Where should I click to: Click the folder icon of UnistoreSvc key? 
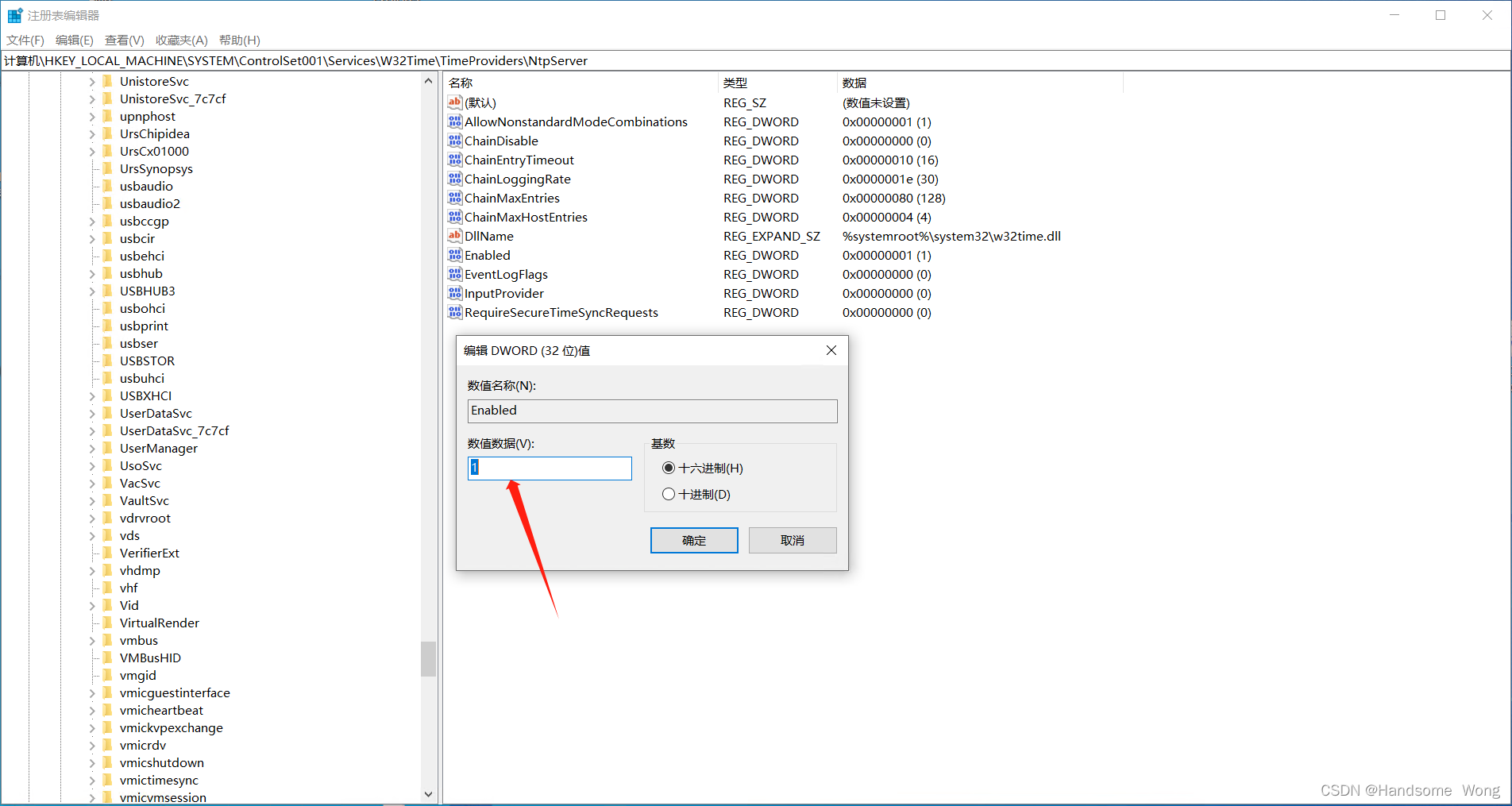(108, 81)
